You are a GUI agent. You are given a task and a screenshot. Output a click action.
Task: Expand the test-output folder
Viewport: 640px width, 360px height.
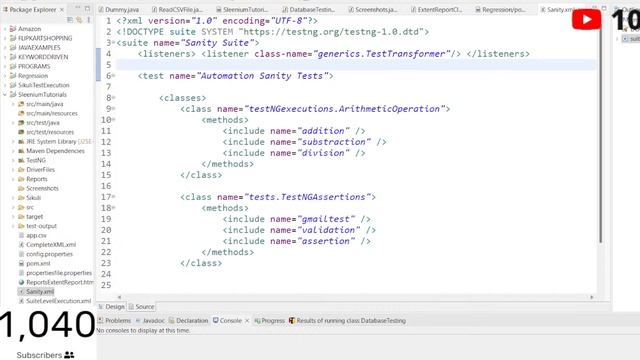(x=13, y=226)
